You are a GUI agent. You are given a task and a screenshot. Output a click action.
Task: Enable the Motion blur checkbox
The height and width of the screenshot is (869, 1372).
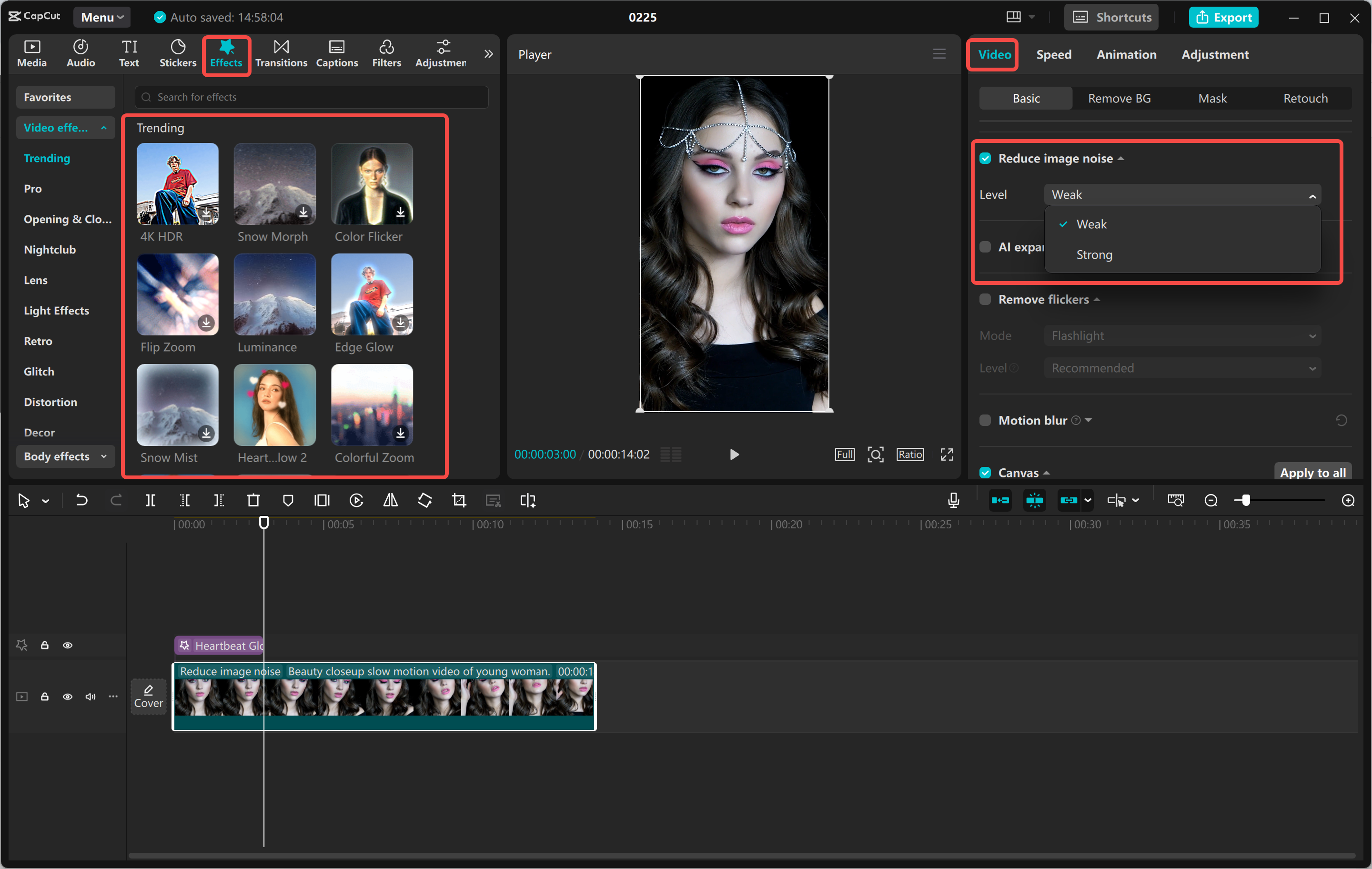tap(985, 420)
